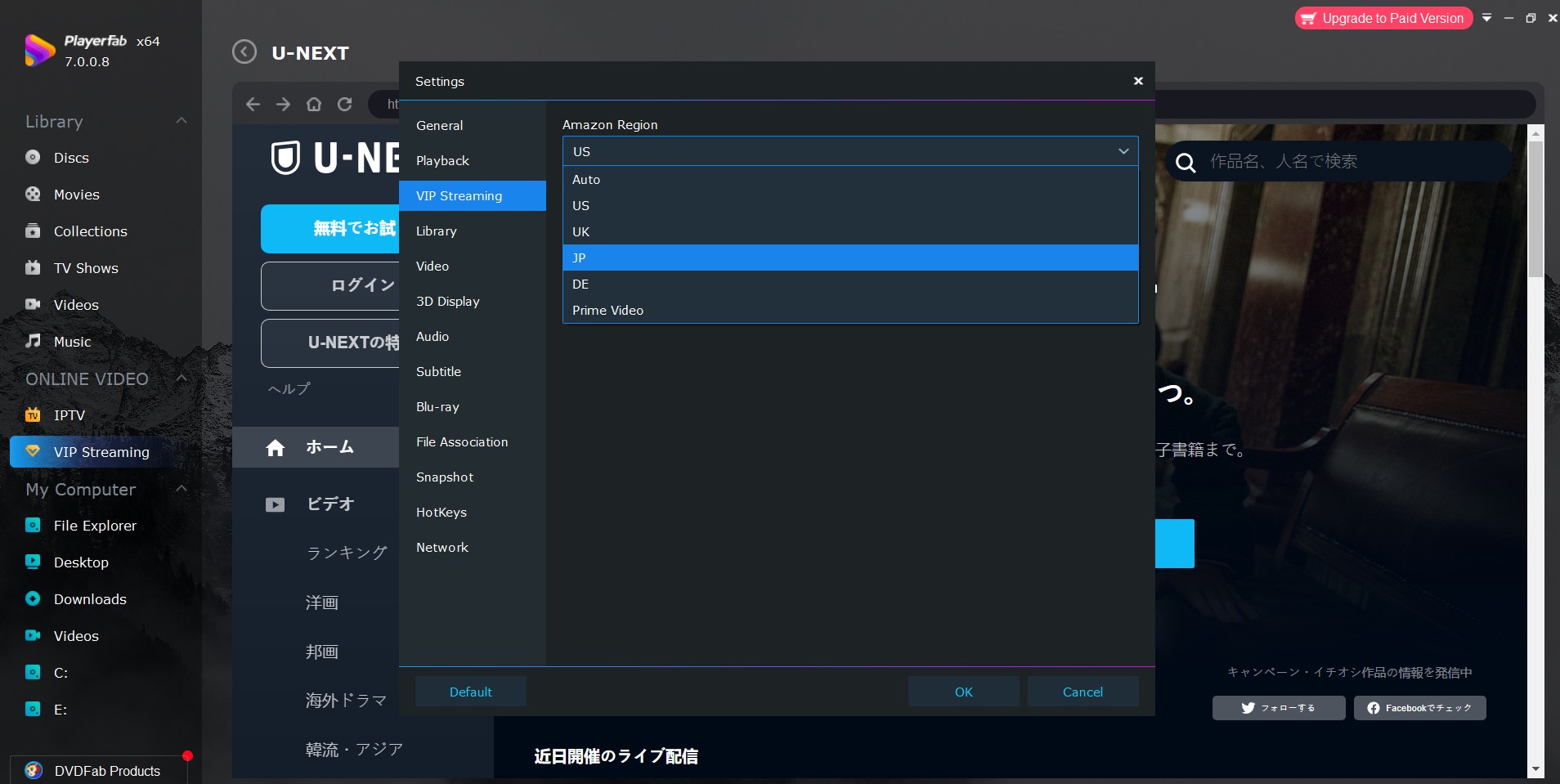Image resolution: width=1560 pixels, height=784 pixels.
Task: Switch to Audio settings tab
Action: [x=473, y=336]
